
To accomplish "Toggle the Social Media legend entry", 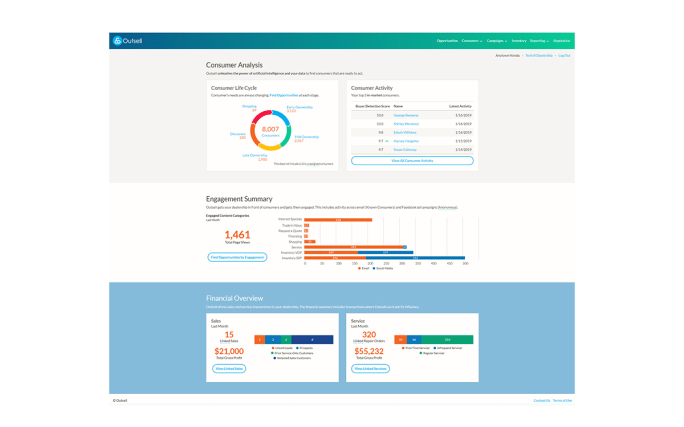I will 383,268.
